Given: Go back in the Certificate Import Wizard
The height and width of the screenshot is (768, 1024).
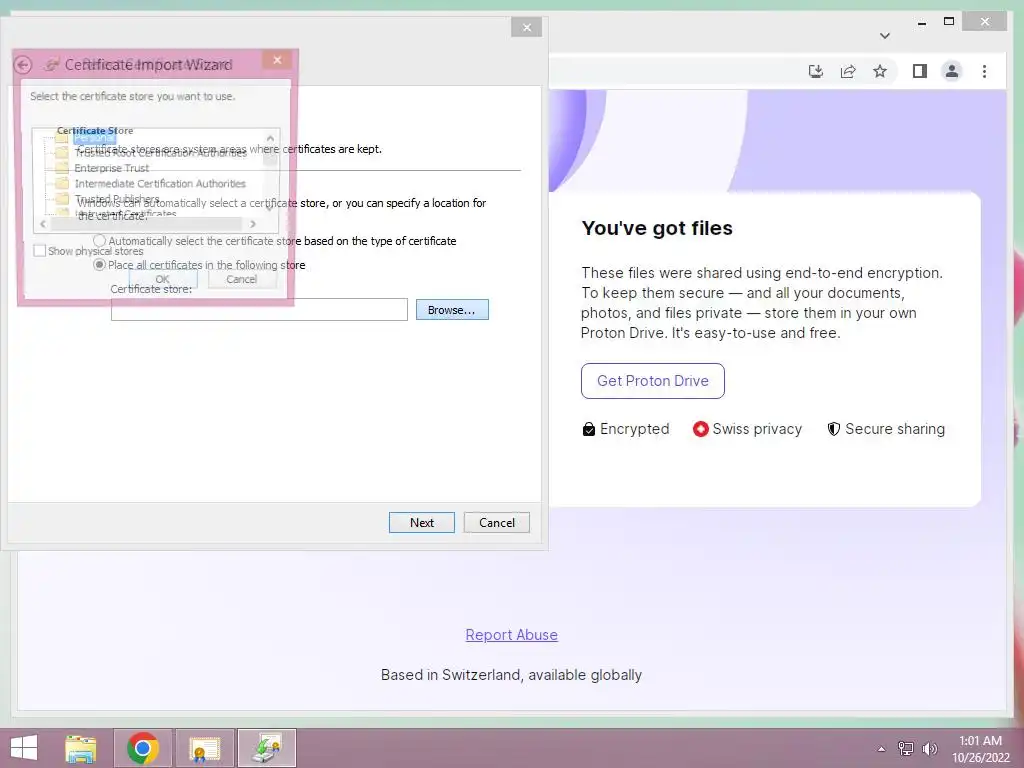Looking at the screenshot, I should 23,65.
